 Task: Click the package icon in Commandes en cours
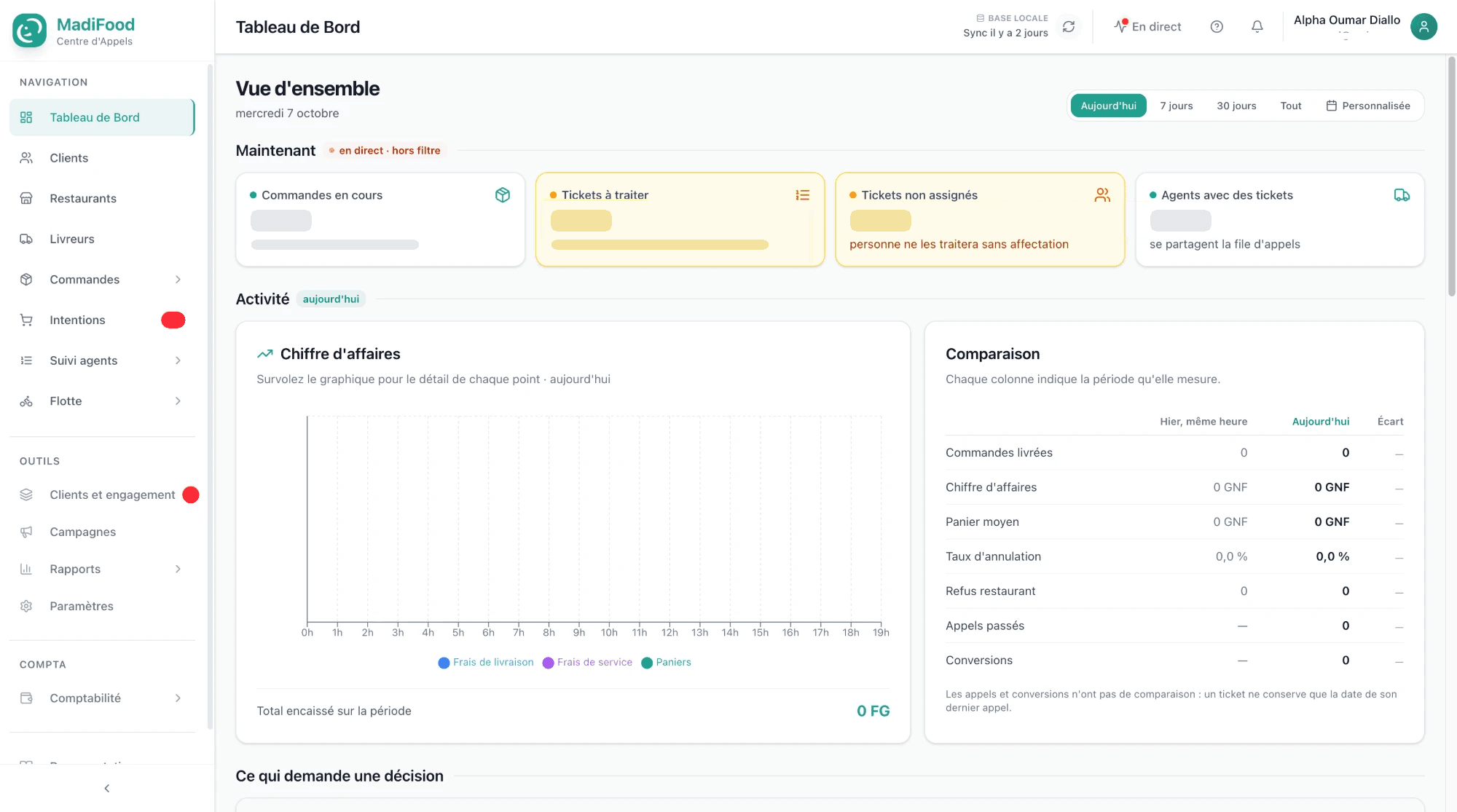point(503,195)
